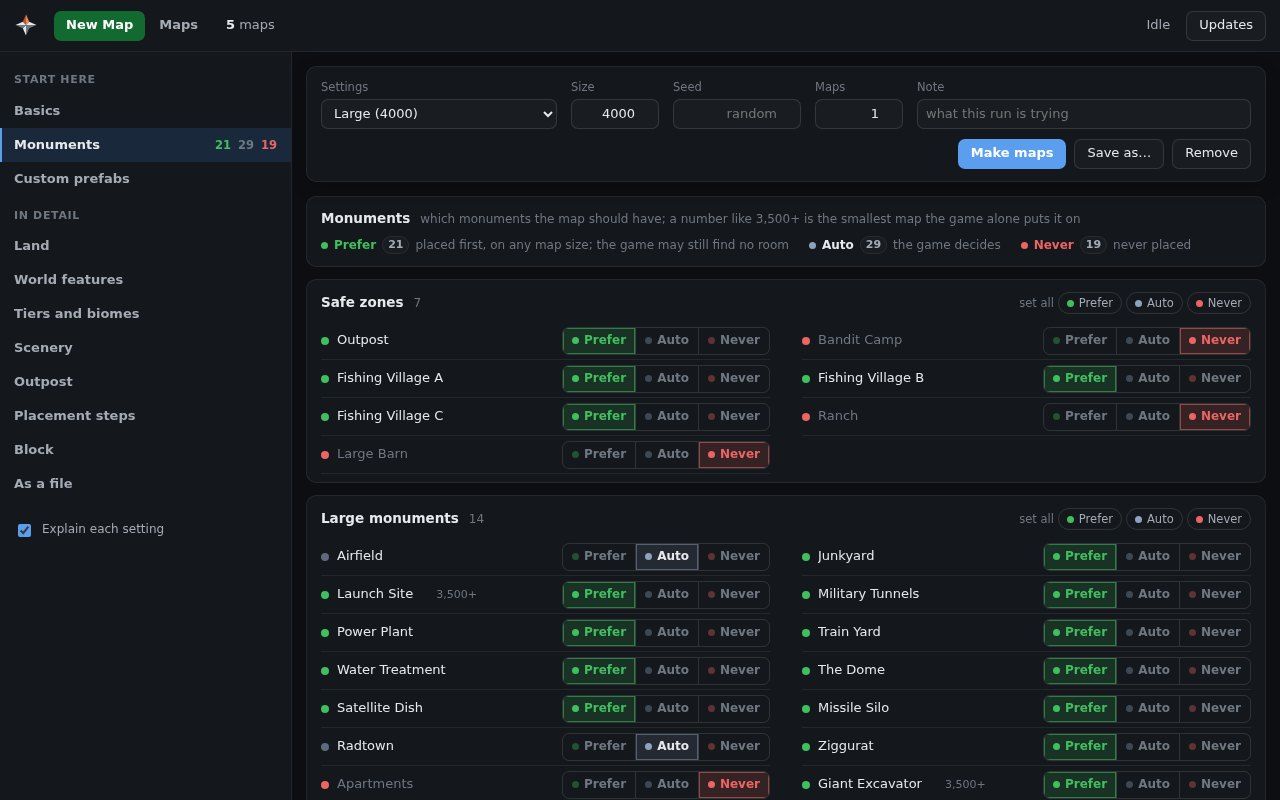
Task: Set Launch Site to Never
Action: point(734,595)
